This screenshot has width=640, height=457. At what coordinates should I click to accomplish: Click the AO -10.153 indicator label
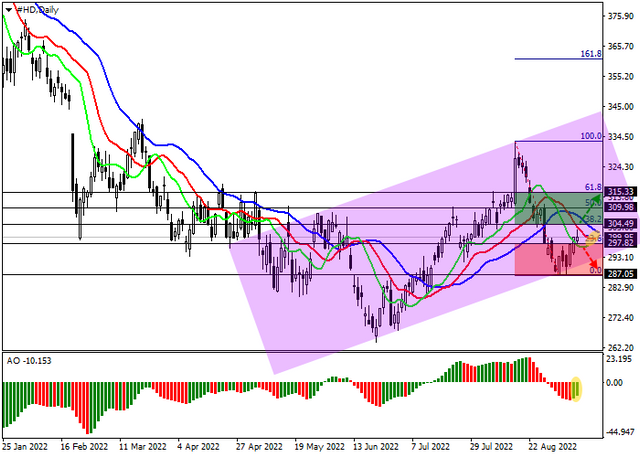coord(29,361)
